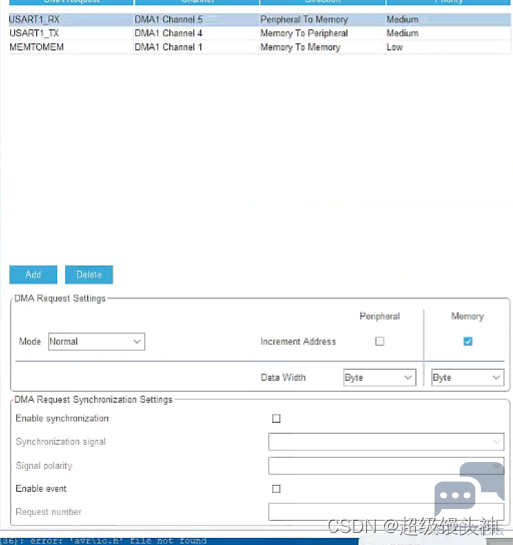Click the Request number input field
The image size is (513, 545).
coord(386,512)
